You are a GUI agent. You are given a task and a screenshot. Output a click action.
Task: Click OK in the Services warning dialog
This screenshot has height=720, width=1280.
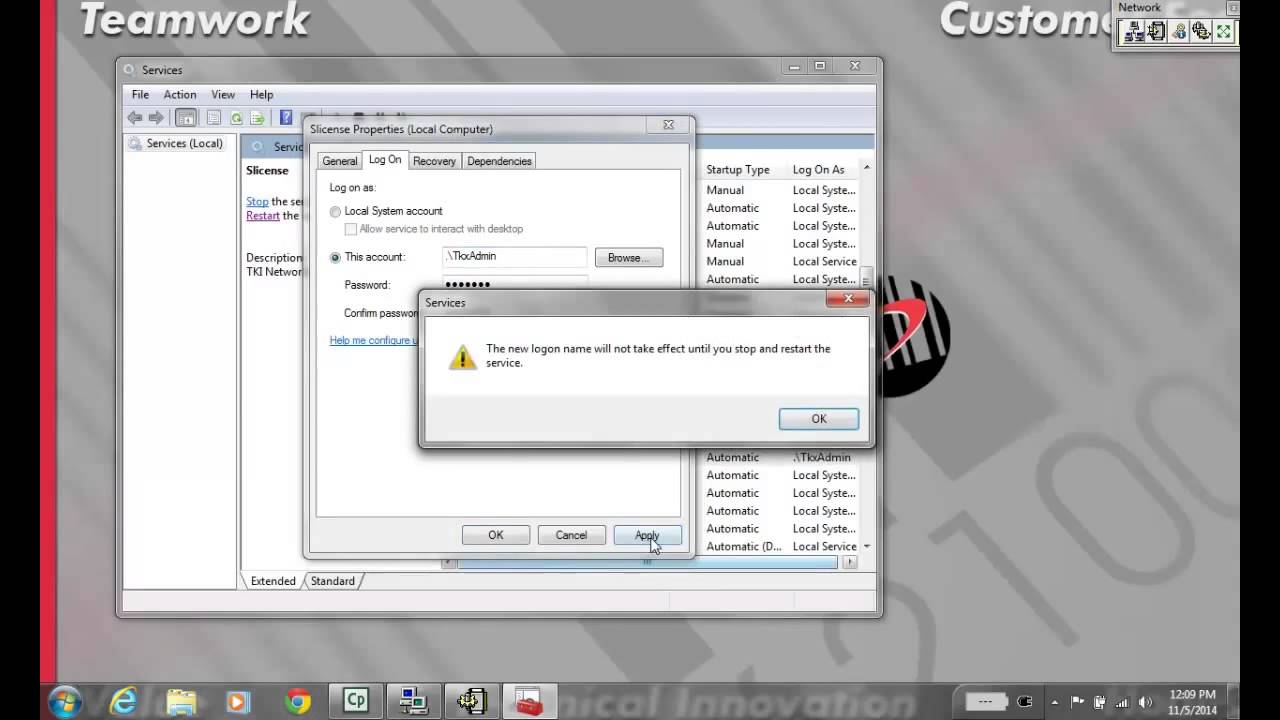818,419
